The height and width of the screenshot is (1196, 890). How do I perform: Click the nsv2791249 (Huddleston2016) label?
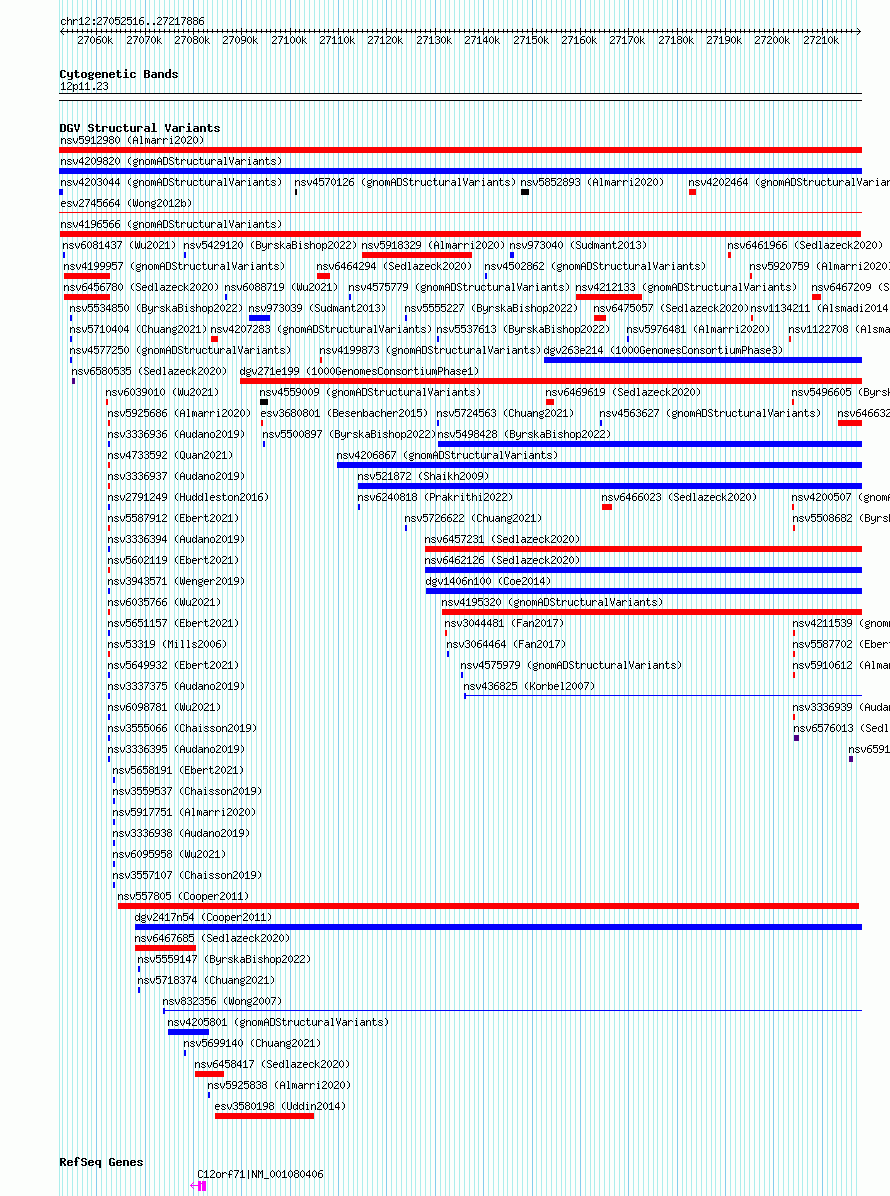pos(188,497)
